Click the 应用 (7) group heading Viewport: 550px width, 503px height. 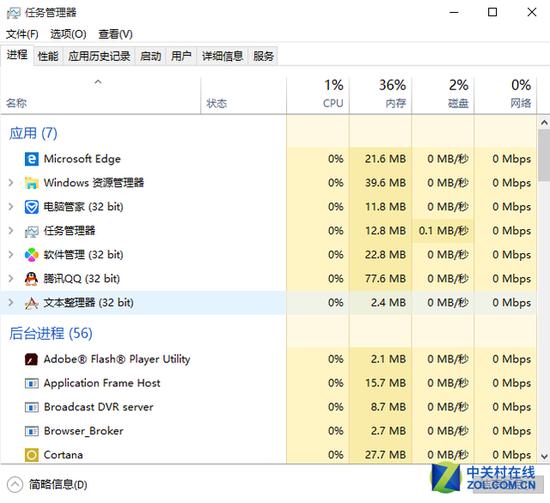[x=33, y=133]
